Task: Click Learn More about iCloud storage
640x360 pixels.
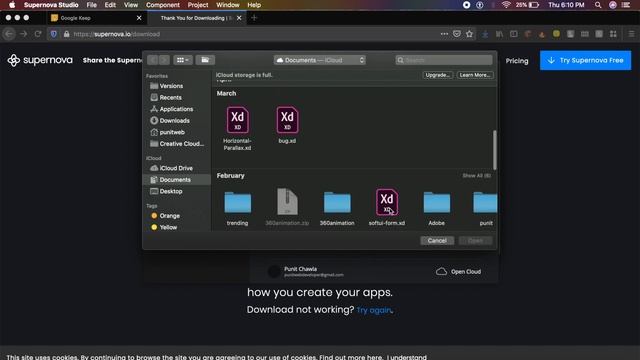Action: [475, 75]
